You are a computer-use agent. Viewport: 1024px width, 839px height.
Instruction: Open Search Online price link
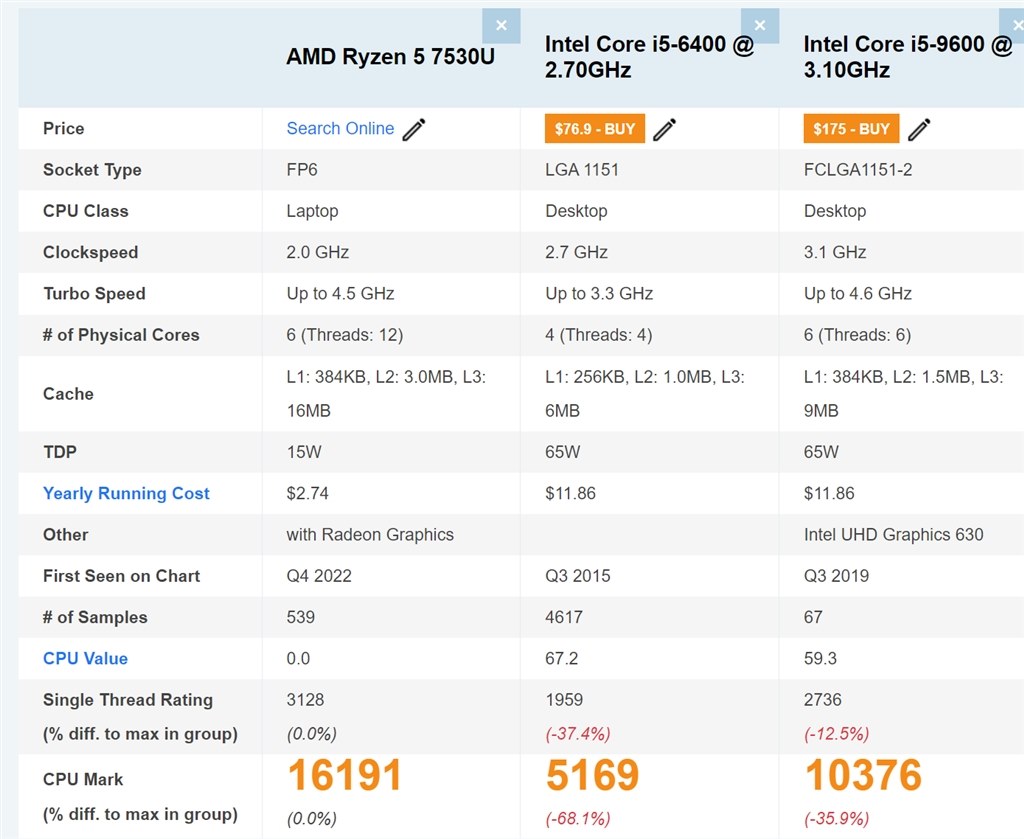pyautogui.click(x=340, y=129)
